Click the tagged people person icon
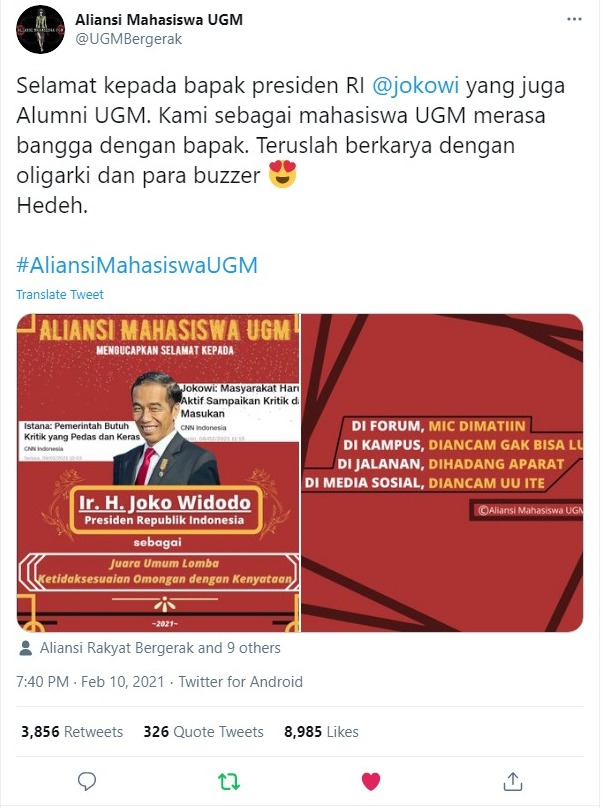 25,648
